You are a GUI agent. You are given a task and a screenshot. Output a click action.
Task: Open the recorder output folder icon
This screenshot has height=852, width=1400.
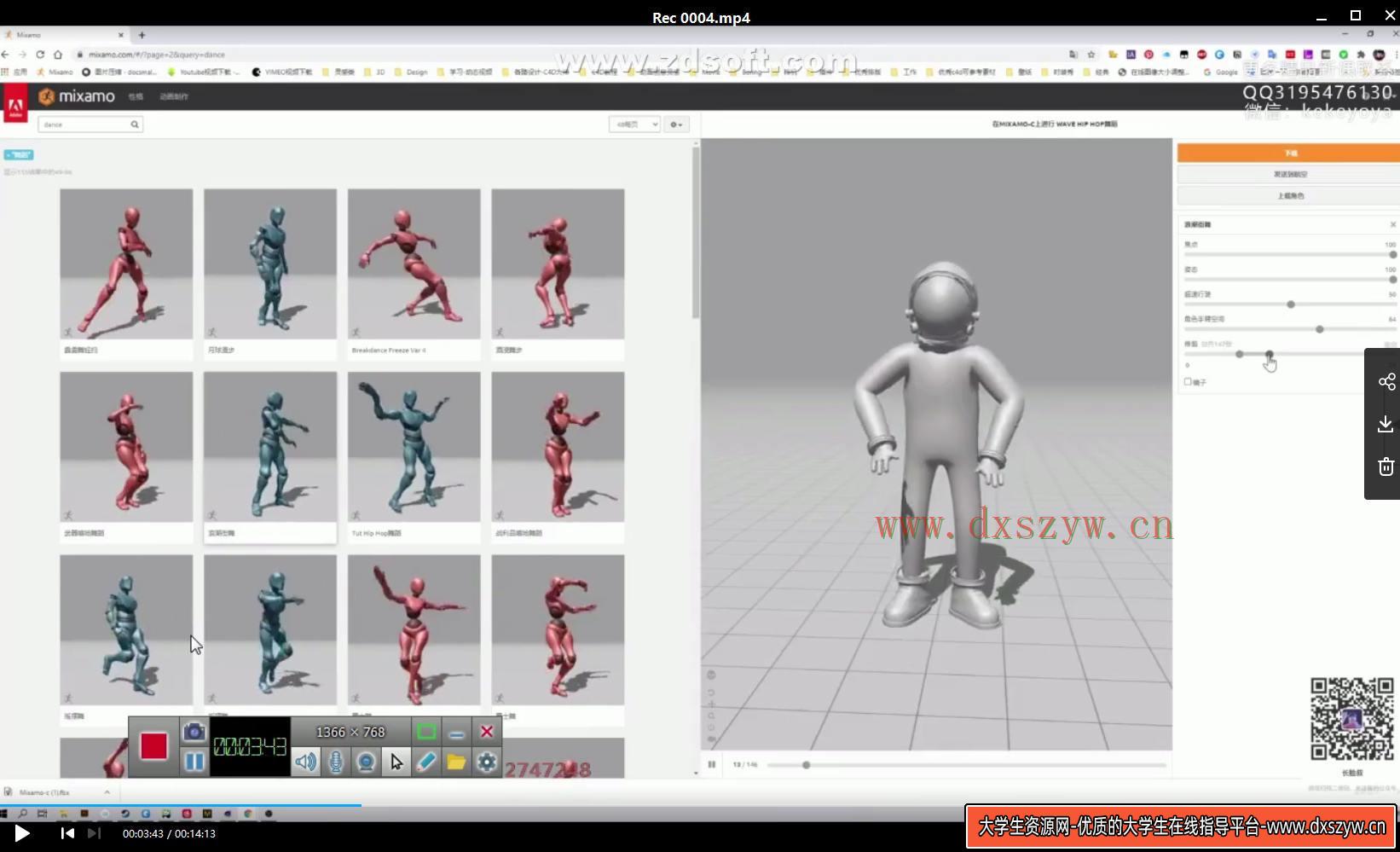point(456,762)
